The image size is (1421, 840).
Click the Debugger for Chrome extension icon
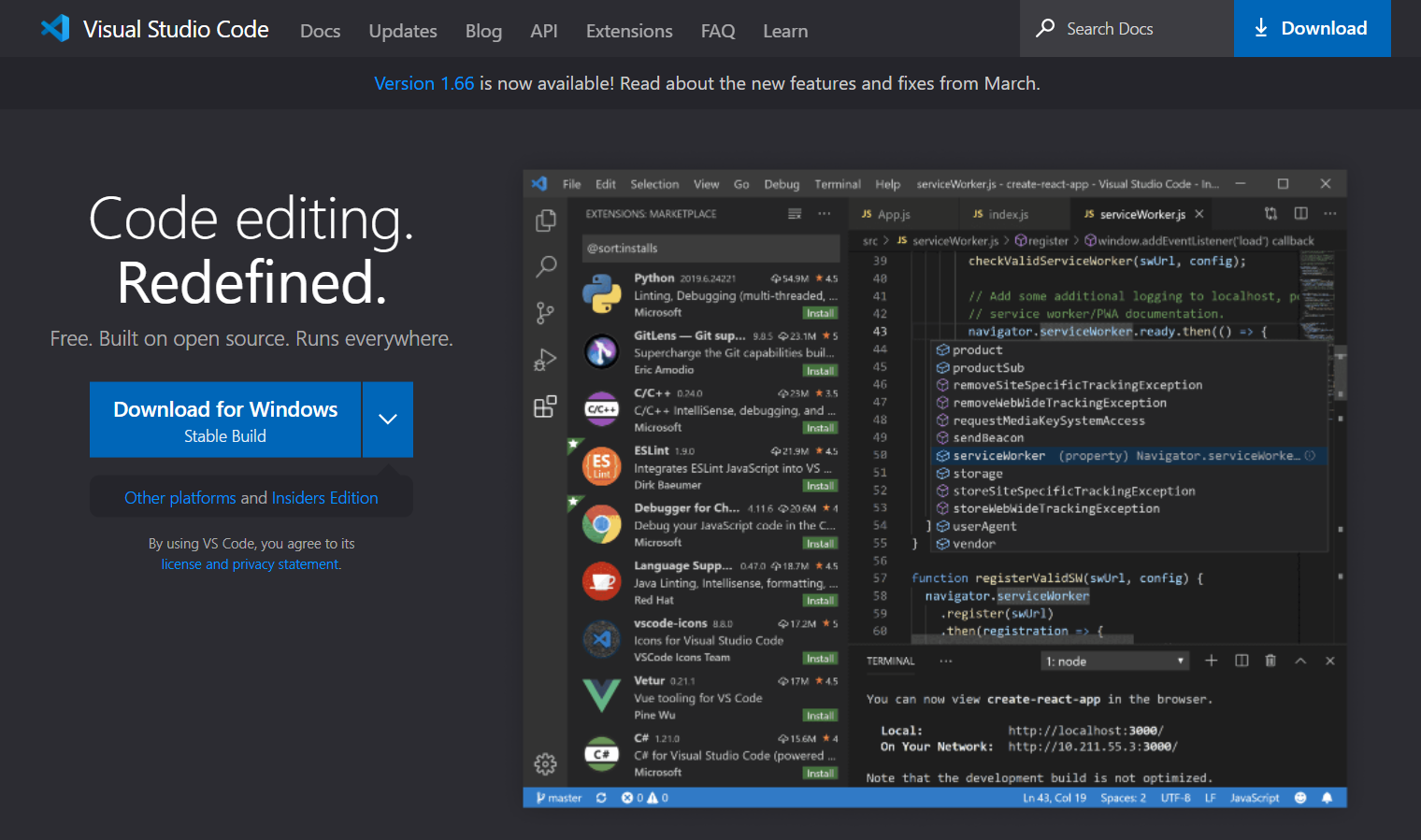click(x=602, y=524)
